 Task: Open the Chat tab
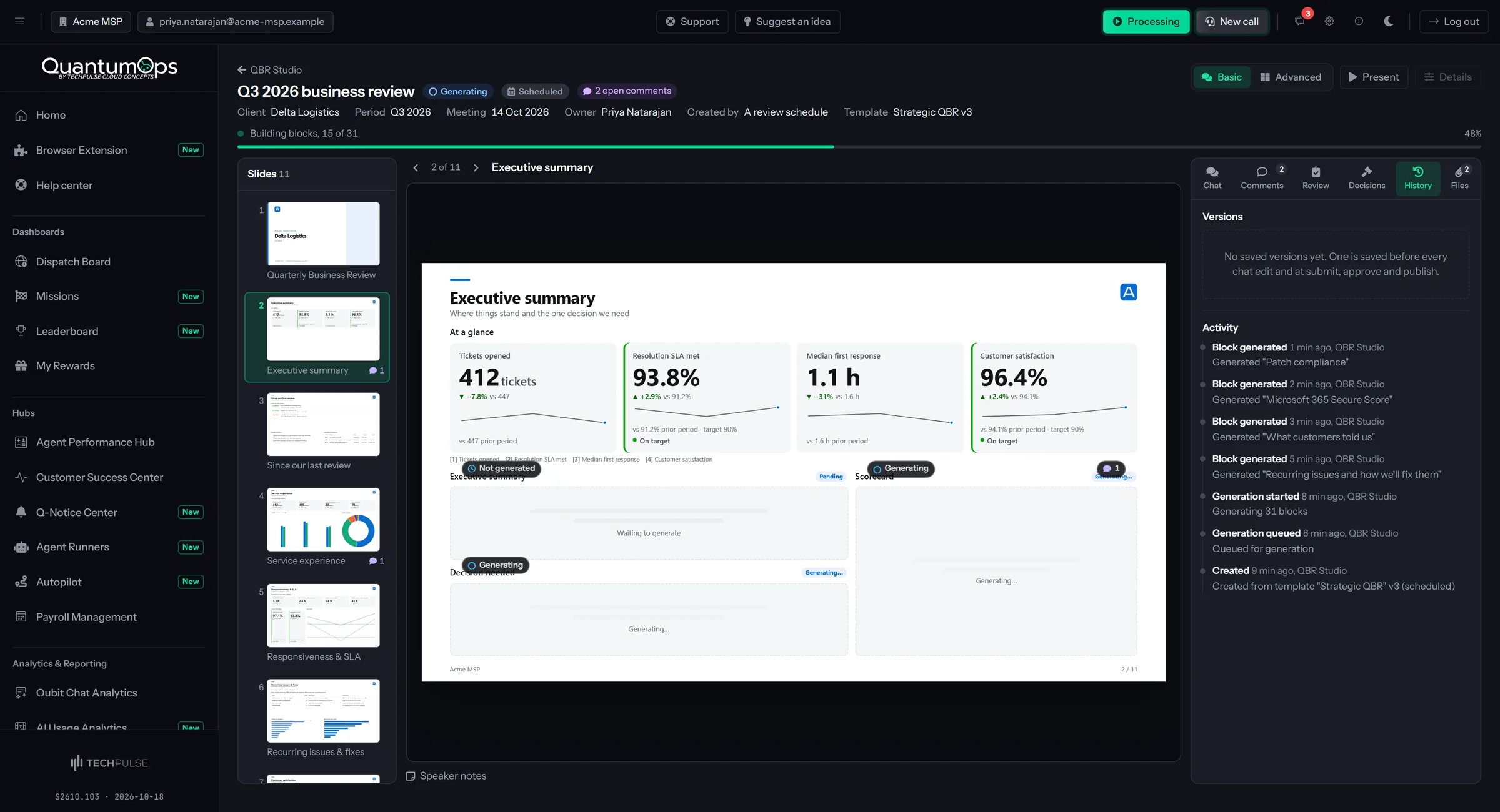[x=1212, y=178]
